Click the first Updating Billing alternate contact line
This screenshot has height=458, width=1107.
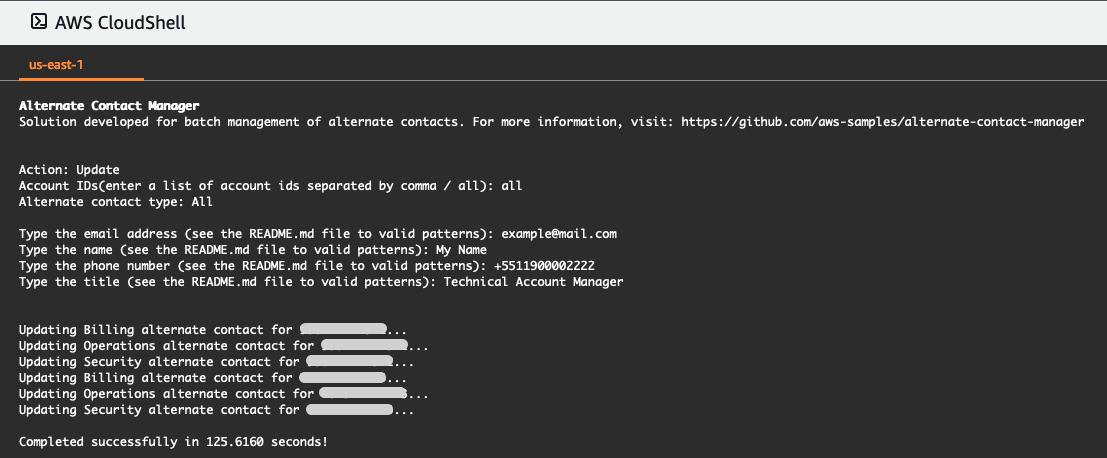pos(213,330)
